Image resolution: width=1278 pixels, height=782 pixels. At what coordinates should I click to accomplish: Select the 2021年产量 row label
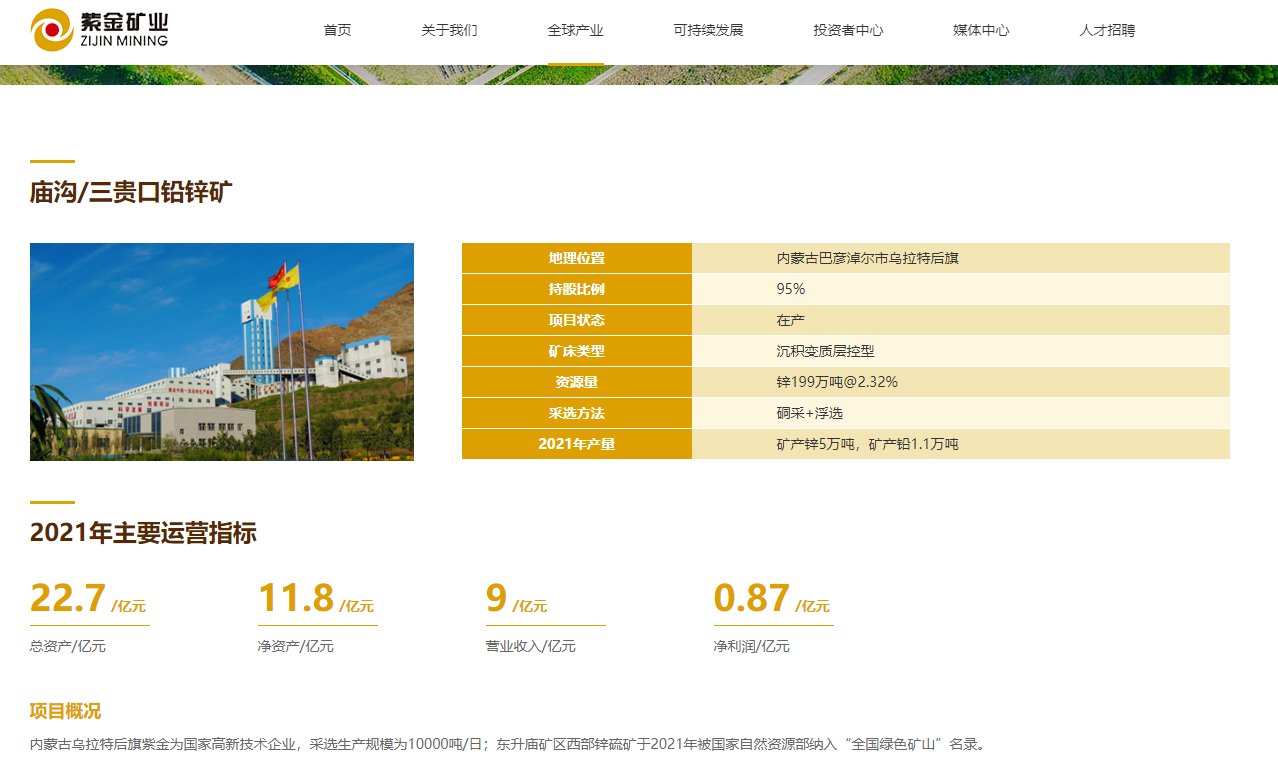click(x=576, y=444)
